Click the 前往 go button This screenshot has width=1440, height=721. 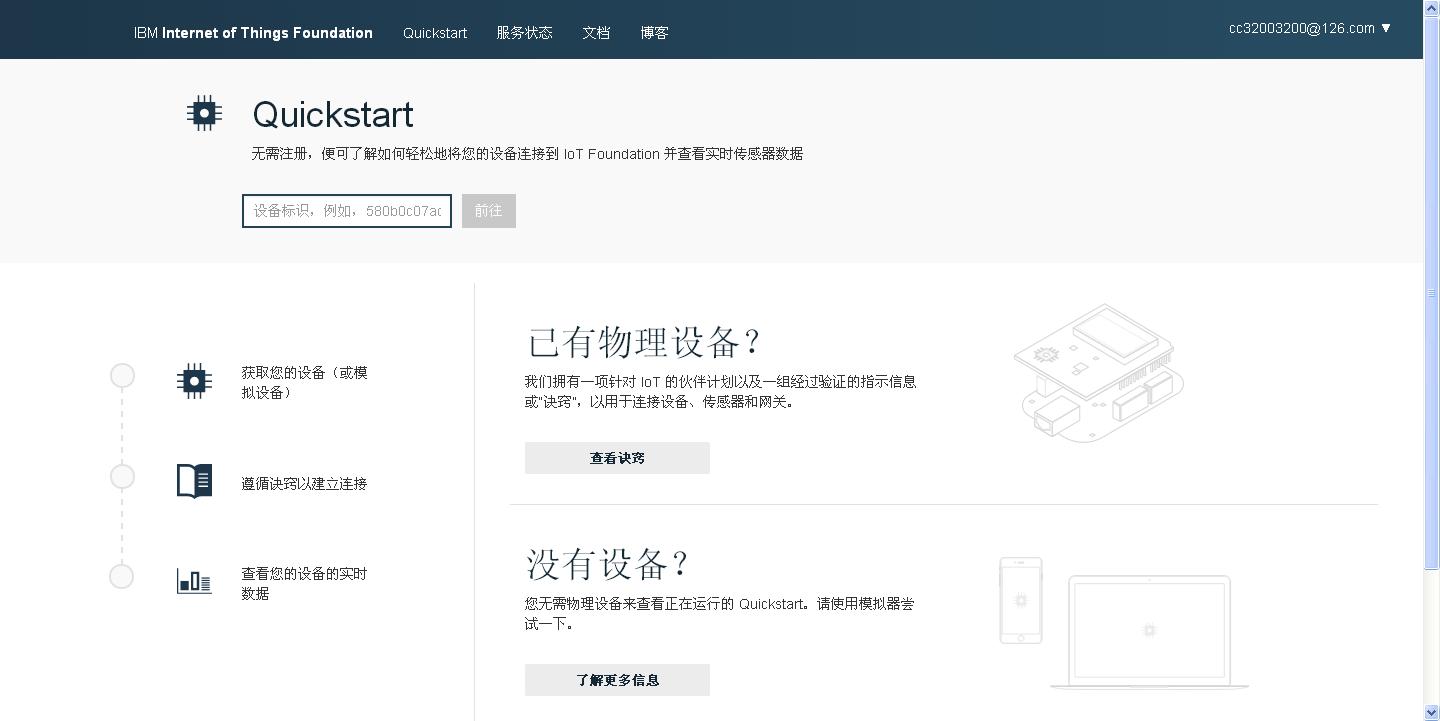pyautogui.click(x=488, y=211)
